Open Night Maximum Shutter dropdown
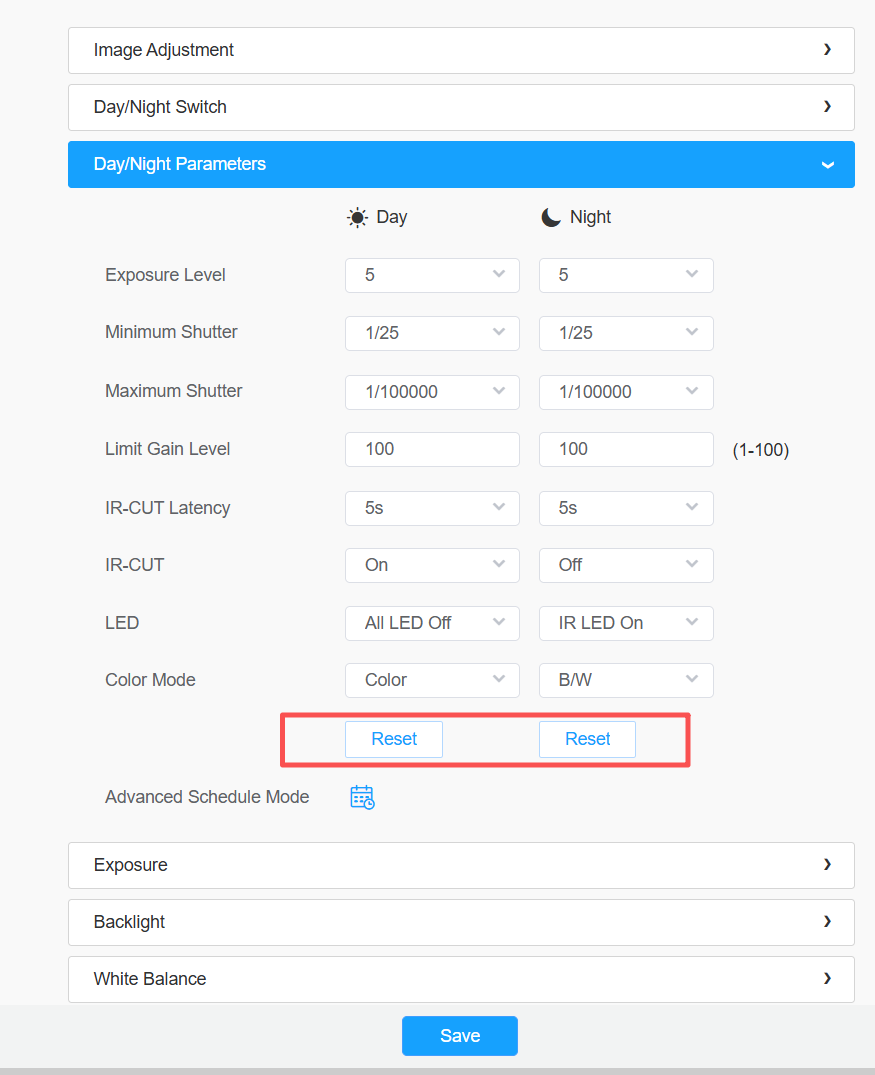The image size is (875, 1075). click(626, 392)
